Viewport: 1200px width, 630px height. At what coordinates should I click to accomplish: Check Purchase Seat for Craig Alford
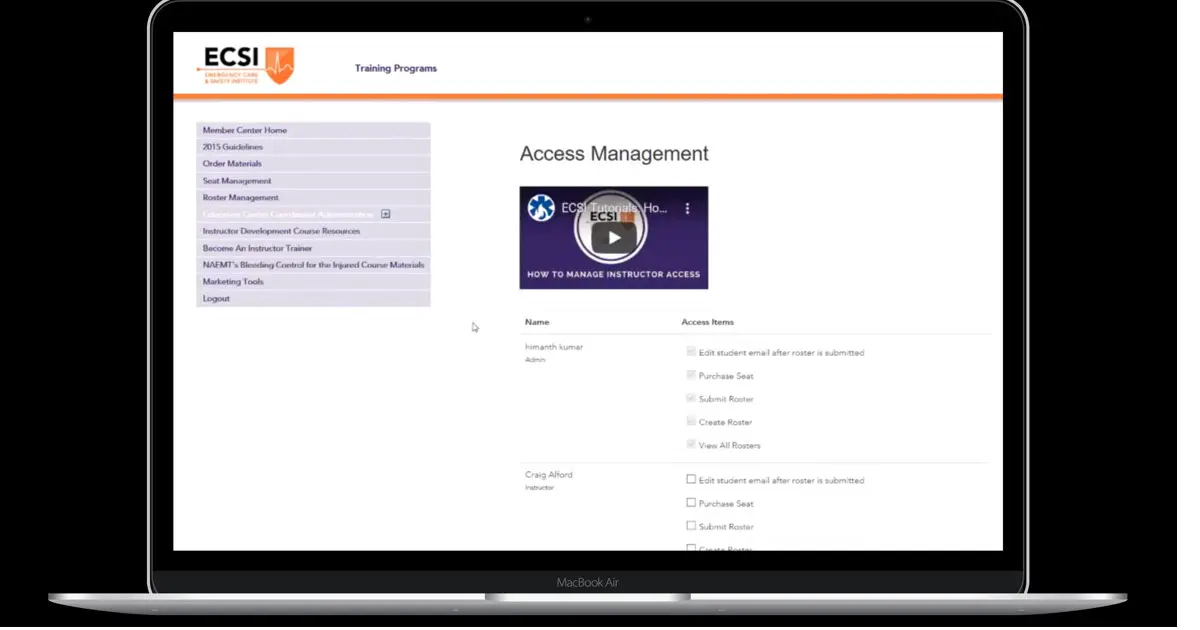(691, 503)
